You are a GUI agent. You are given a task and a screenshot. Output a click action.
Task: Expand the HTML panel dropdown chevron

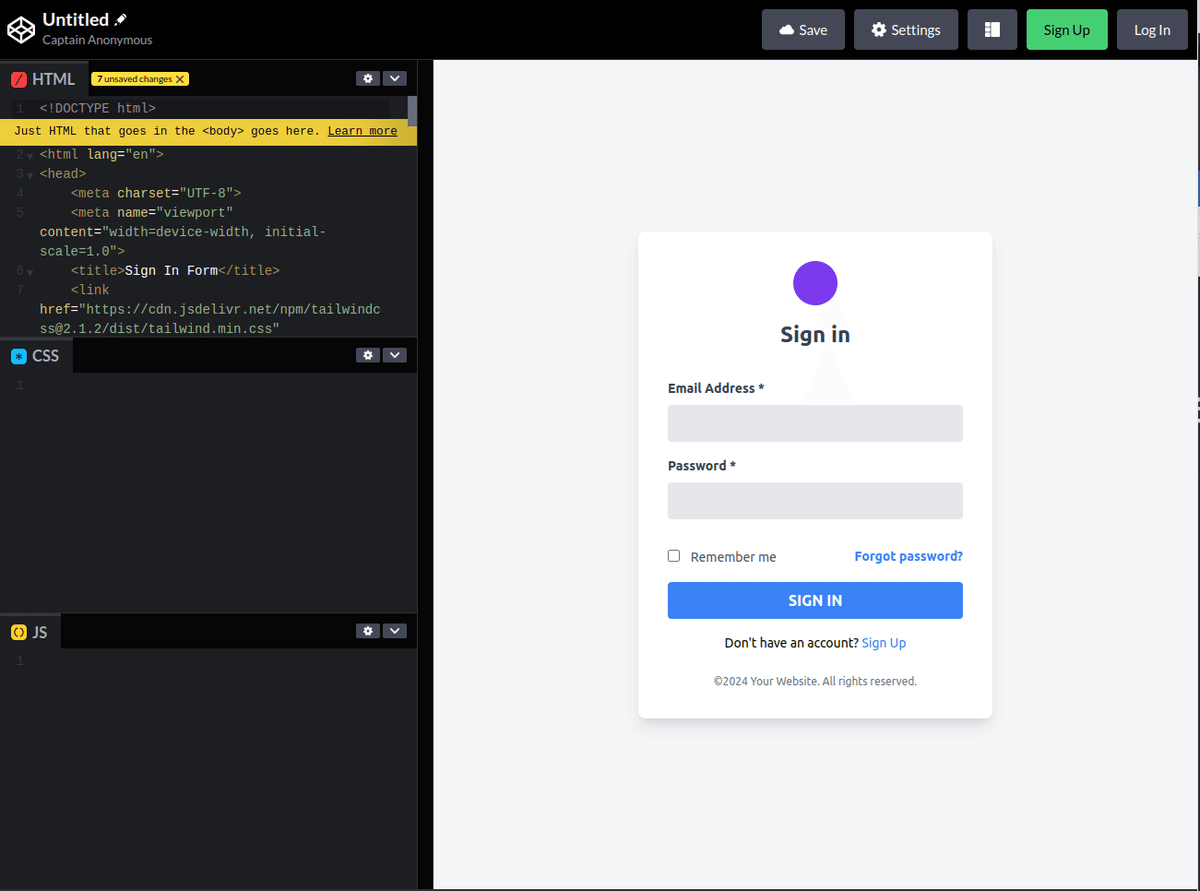(x=395, y=77)
